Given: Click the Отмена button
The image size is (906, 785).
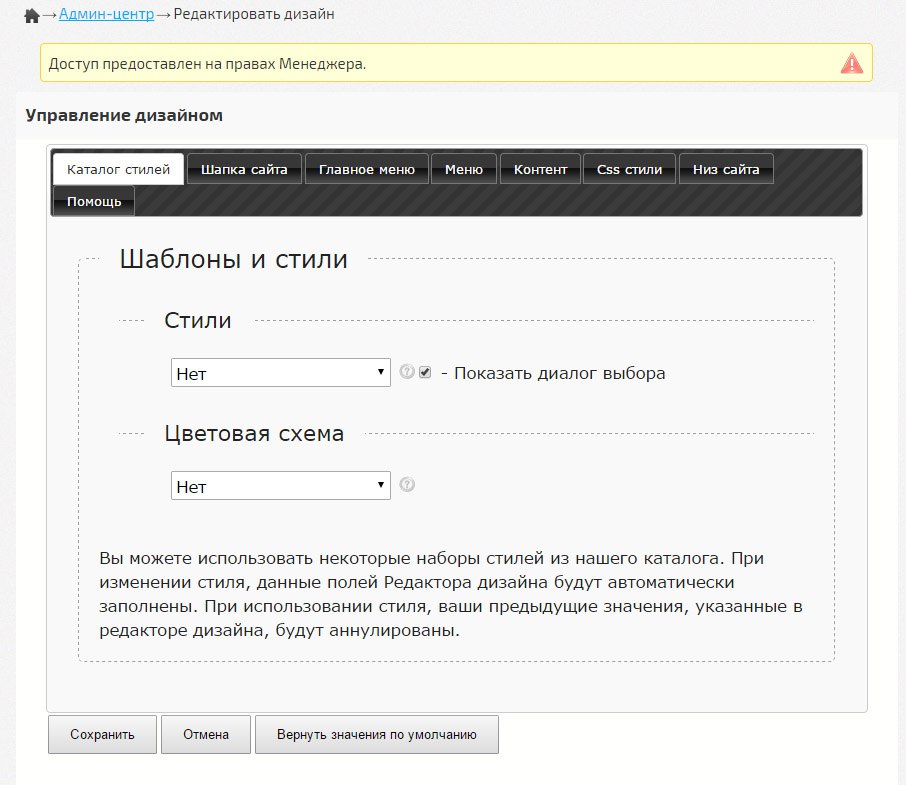Looking at the screenshot, I should [x=205, y=734].
